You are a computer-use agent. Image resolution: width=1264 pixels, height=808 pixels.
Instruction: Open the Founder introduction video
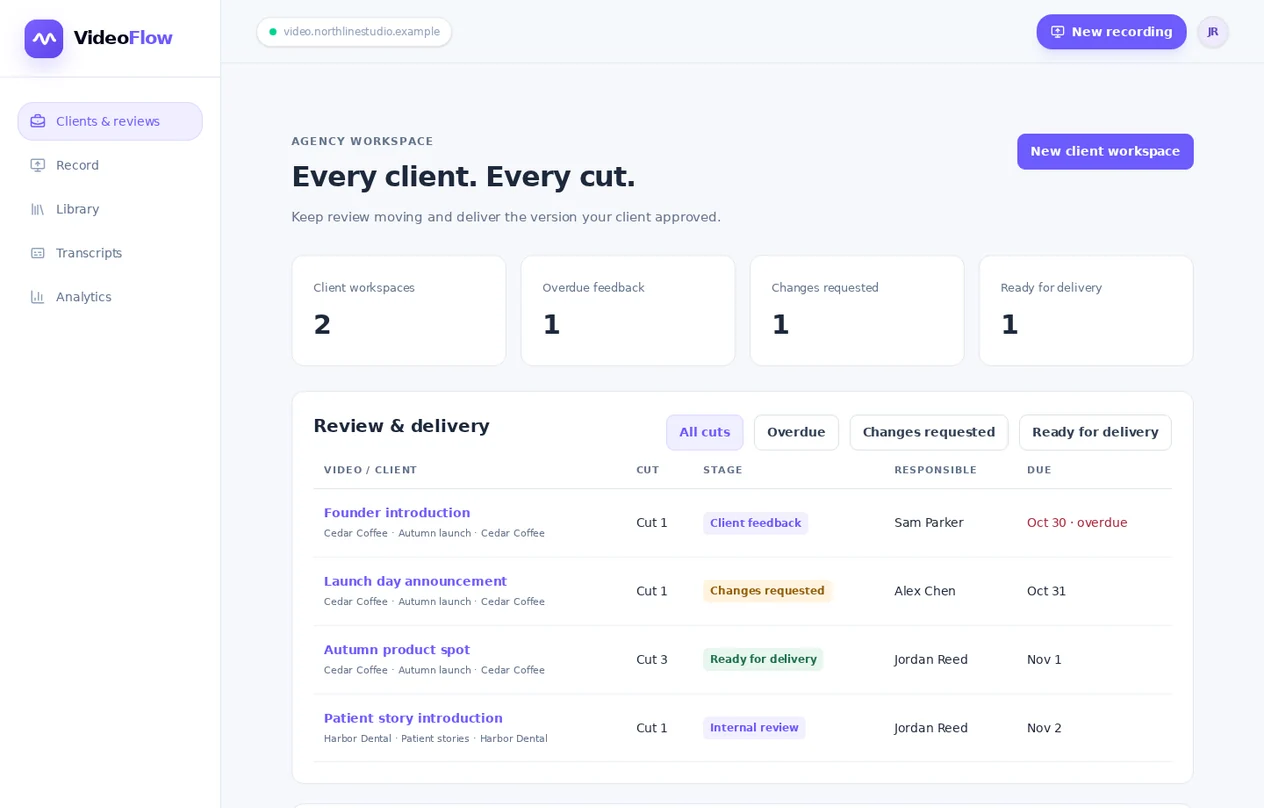(x=397, y=513)
